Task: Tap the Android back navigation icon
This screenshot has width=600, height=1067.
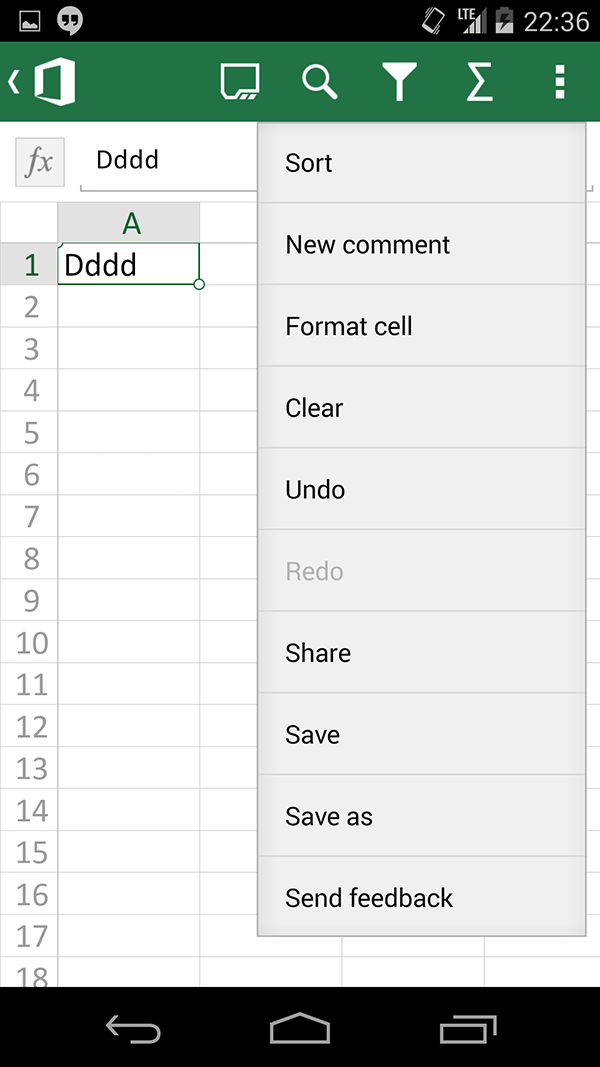Action: coord(133,1028)
